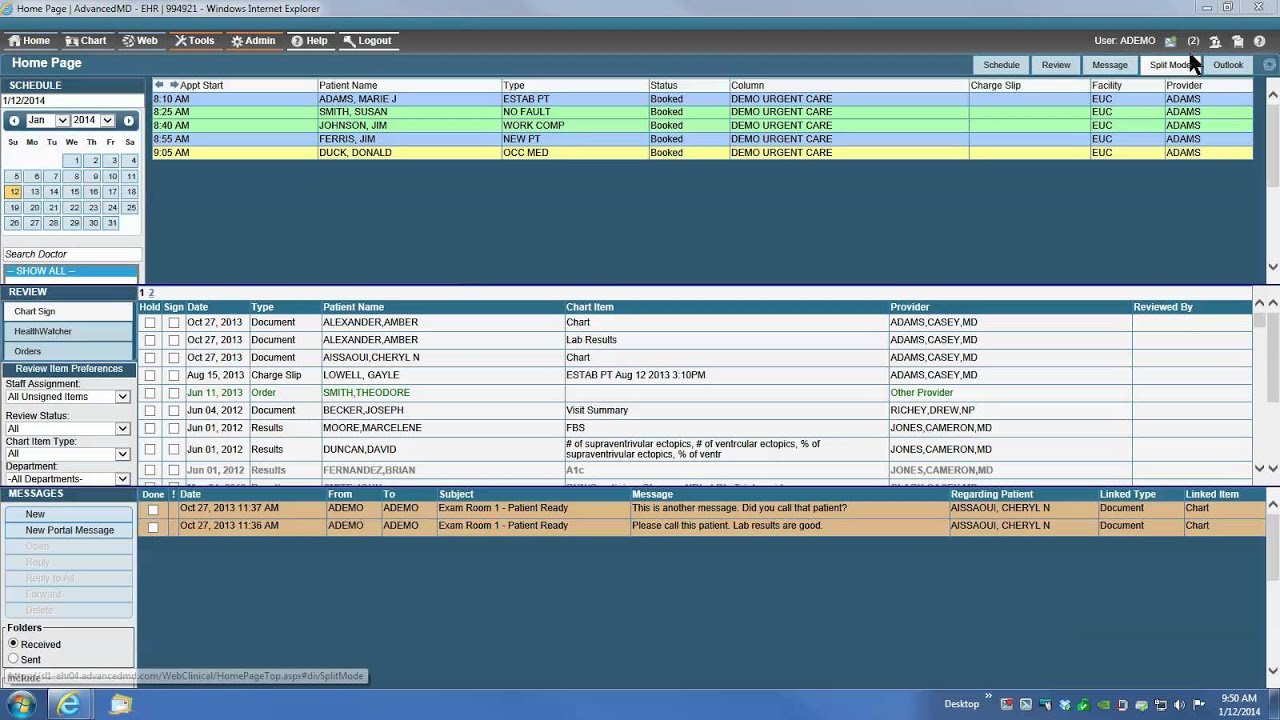The height and width of the screenshot is (720, 1280).
Task: Click the phone operator icon in top bar
Action: pyautogui.click(x=1215, y=41)
